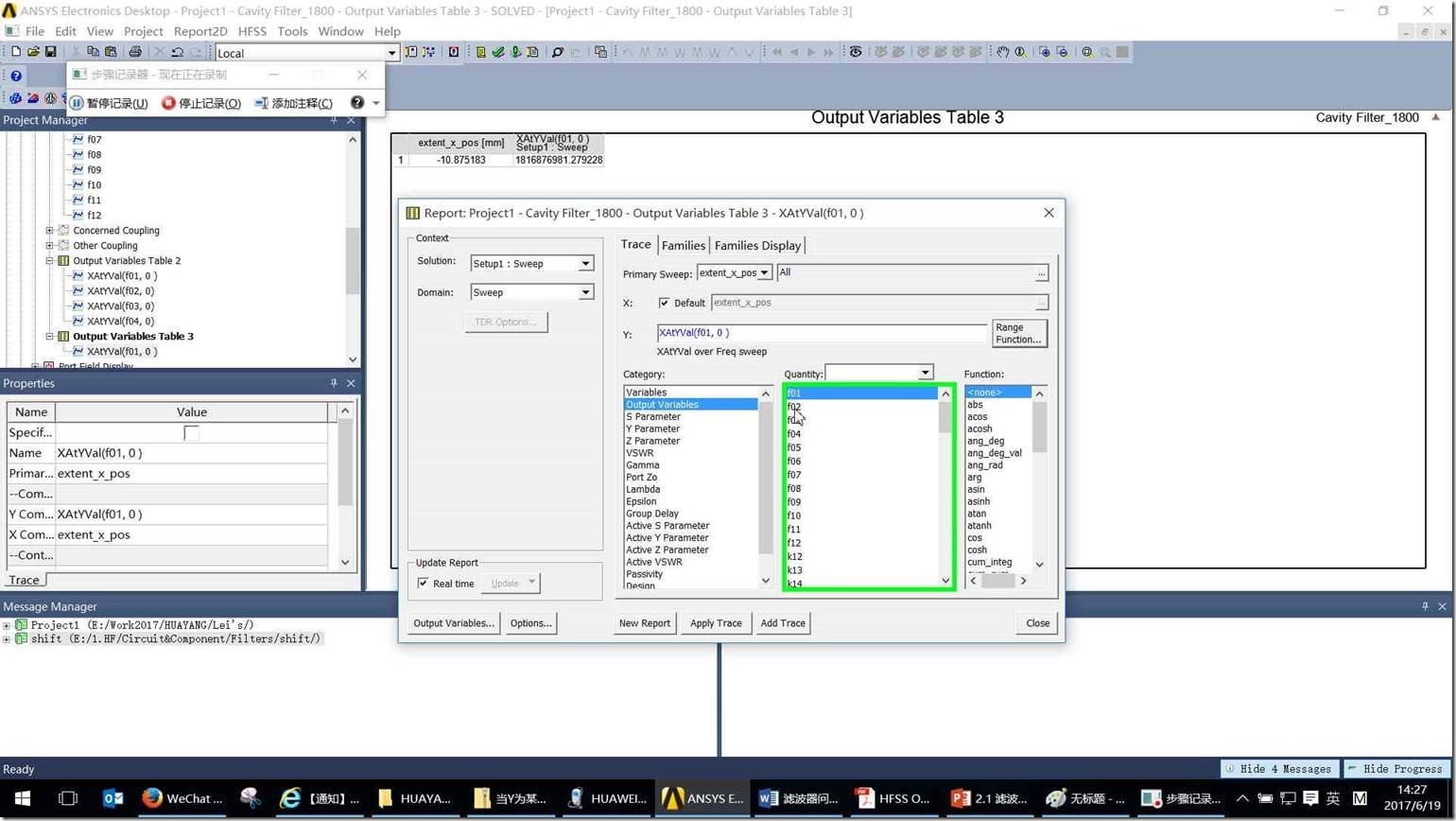Open the Domain dropdown

click(x=585, y=292)
